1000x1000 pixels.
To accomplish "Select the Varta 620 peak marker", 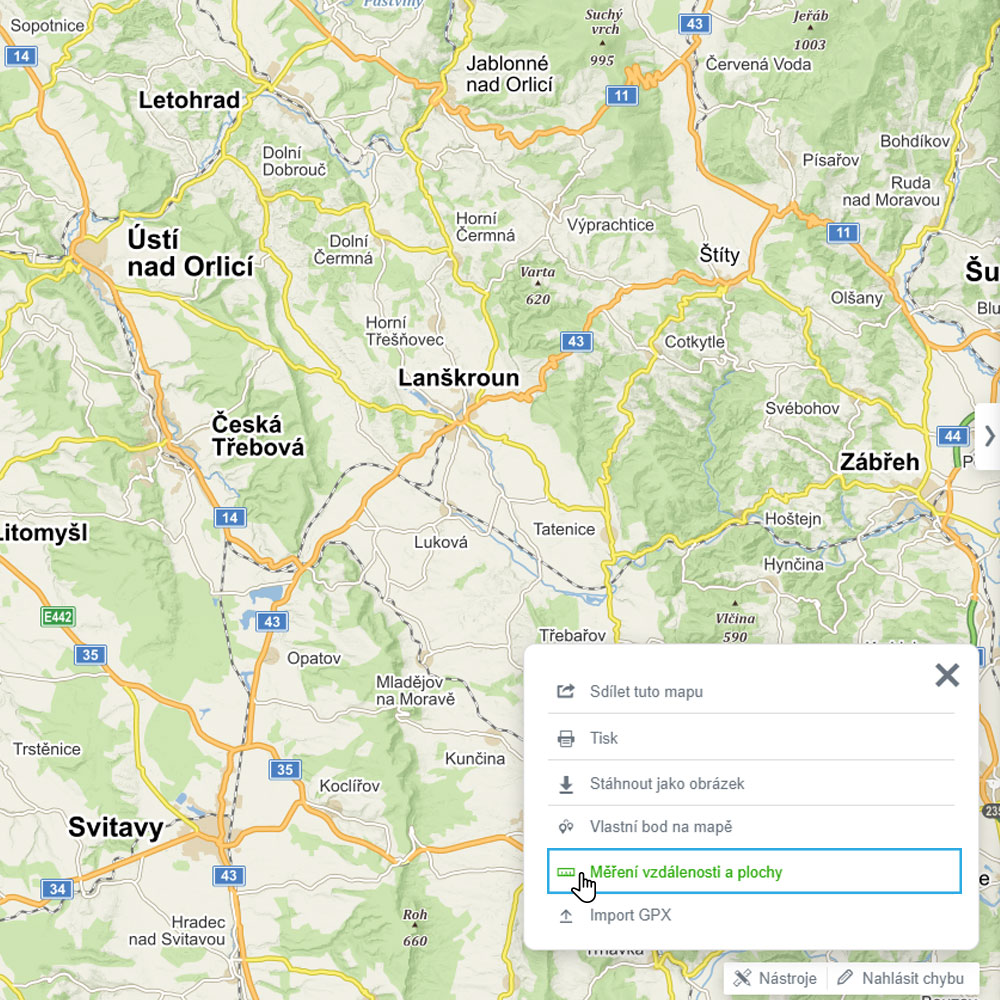I will pyautogui.click(x=537, y=285).
